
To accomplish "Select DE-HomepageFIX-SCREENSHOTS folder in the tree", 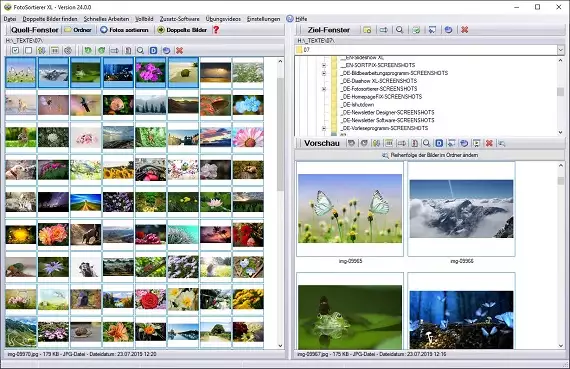I will click(381, 97).
